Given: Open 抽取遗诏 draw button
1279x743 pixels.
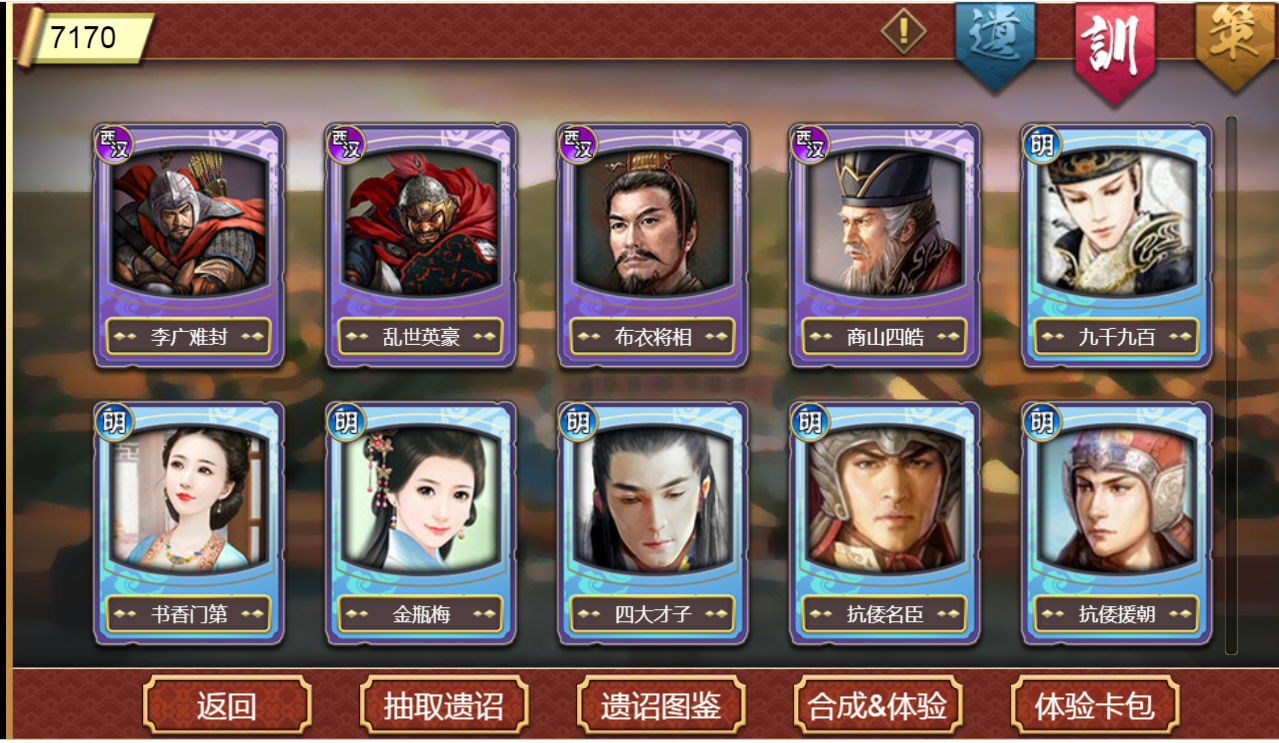Looking at the screenshot, I should pyautogui.click(x=443, y=706).
